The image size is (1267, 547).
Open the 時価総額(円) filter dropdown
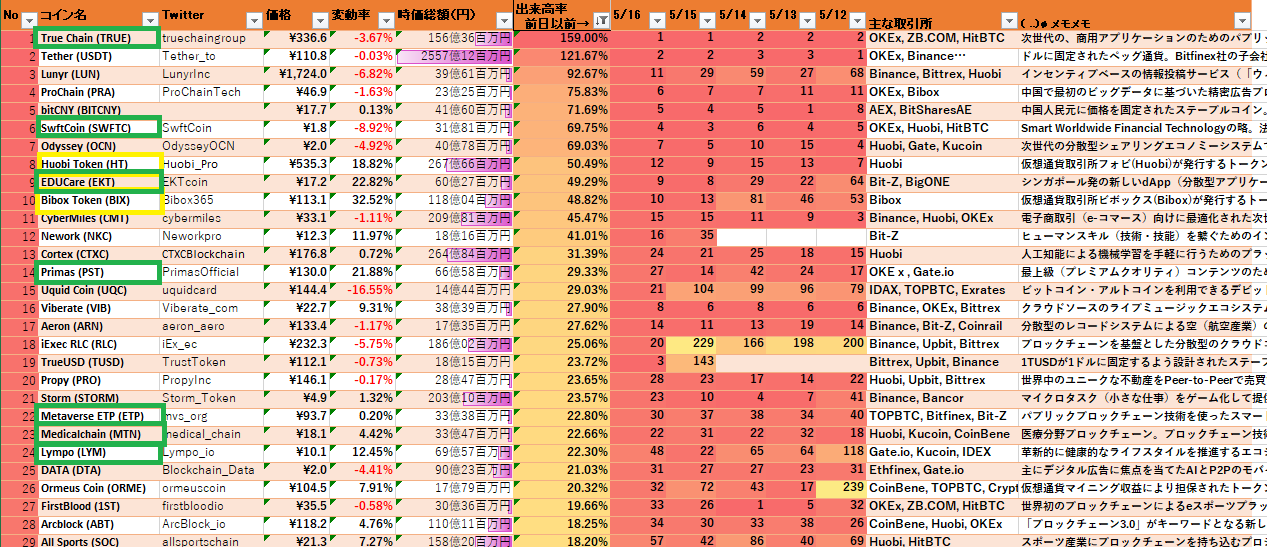pos(503,19)
